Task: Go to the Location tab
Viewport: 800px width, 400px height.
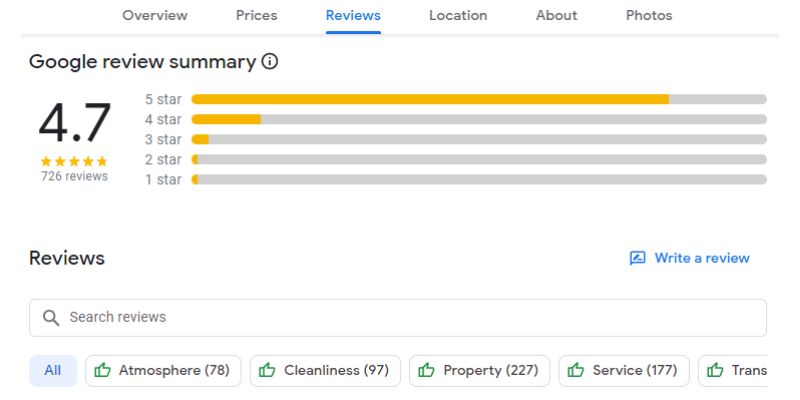Action: [458, 15]
